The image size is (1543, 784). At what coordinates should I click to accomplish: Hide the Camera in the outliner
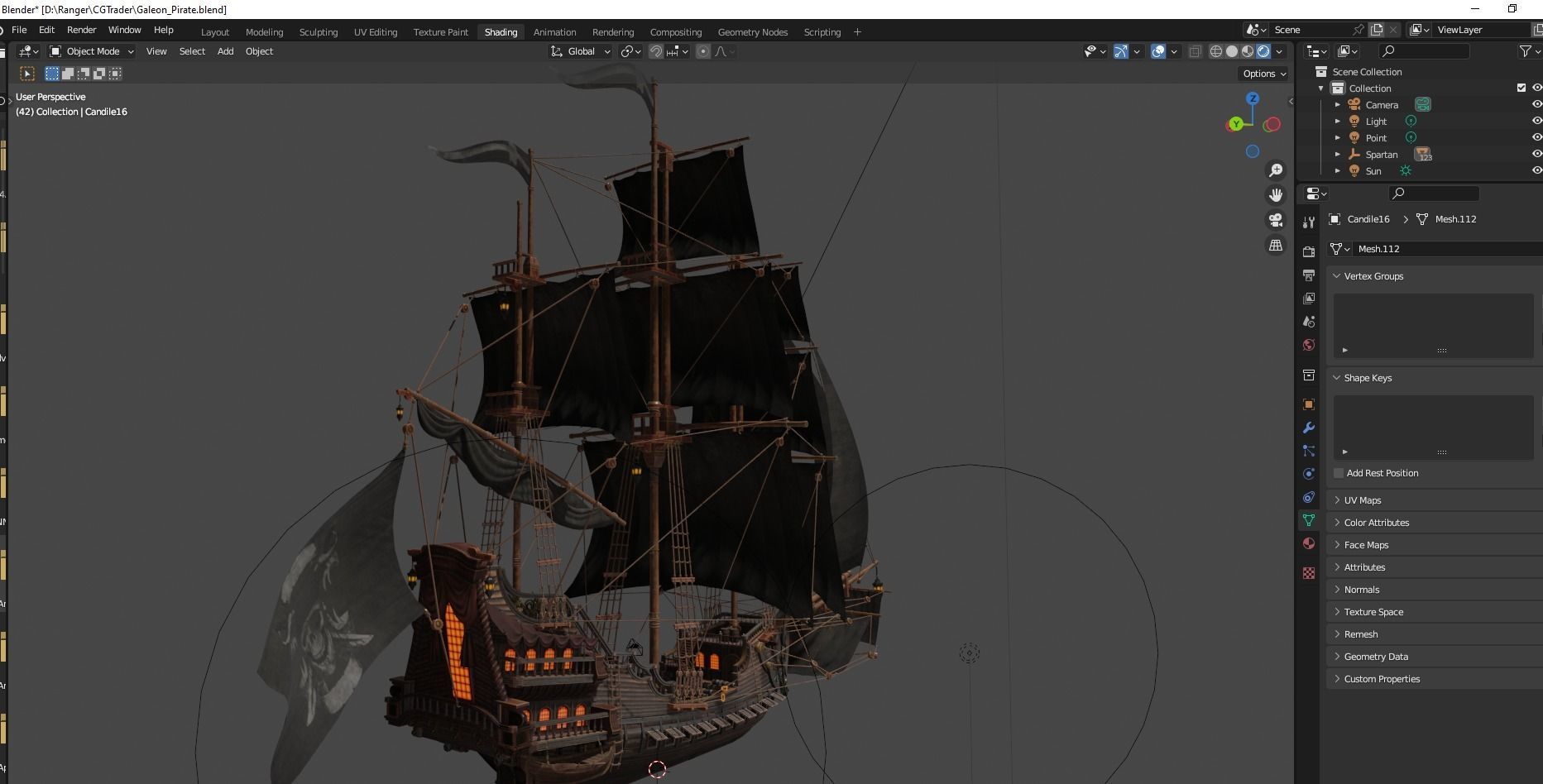[x=1536, y=104]
